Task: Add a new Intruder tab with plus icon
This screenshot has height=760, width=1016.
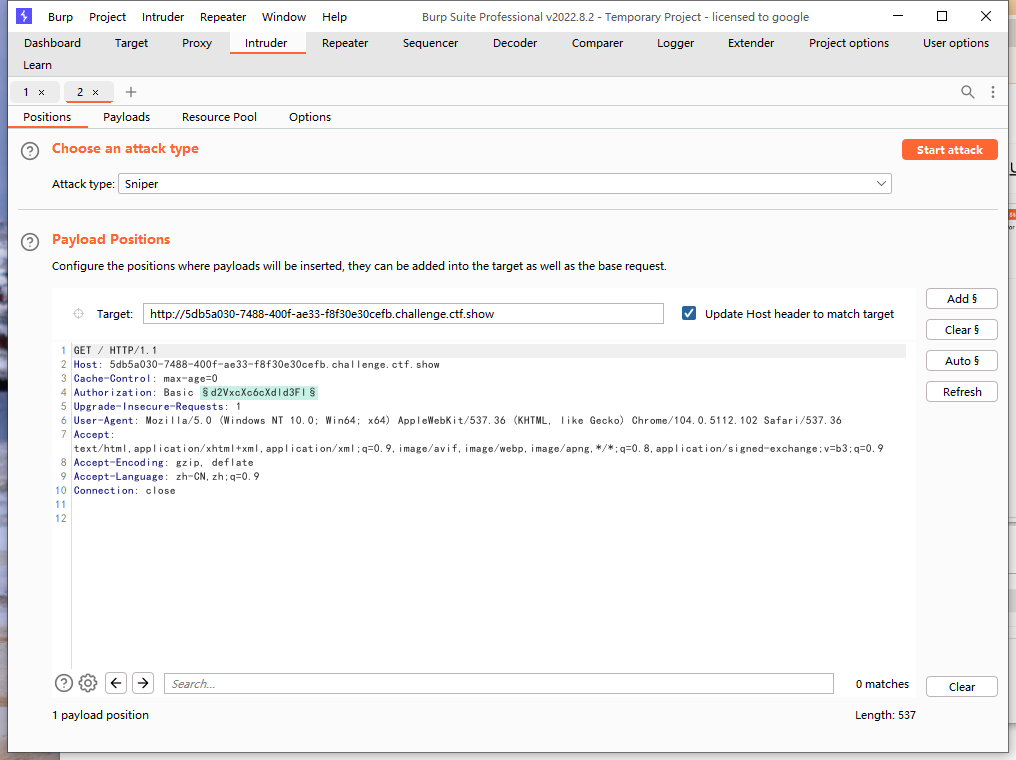Action: (x=131, y=92)
